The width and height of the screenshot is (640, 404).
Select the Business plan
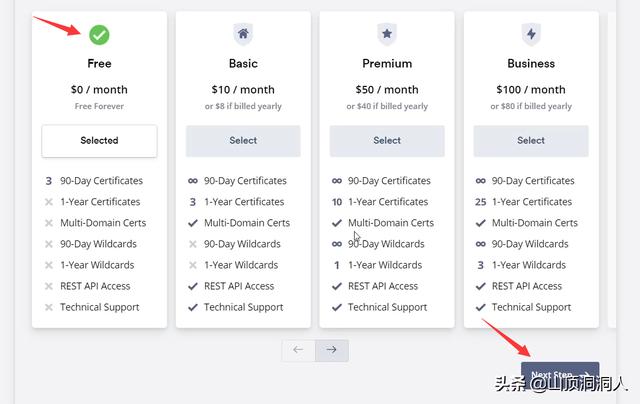[531, 141]
